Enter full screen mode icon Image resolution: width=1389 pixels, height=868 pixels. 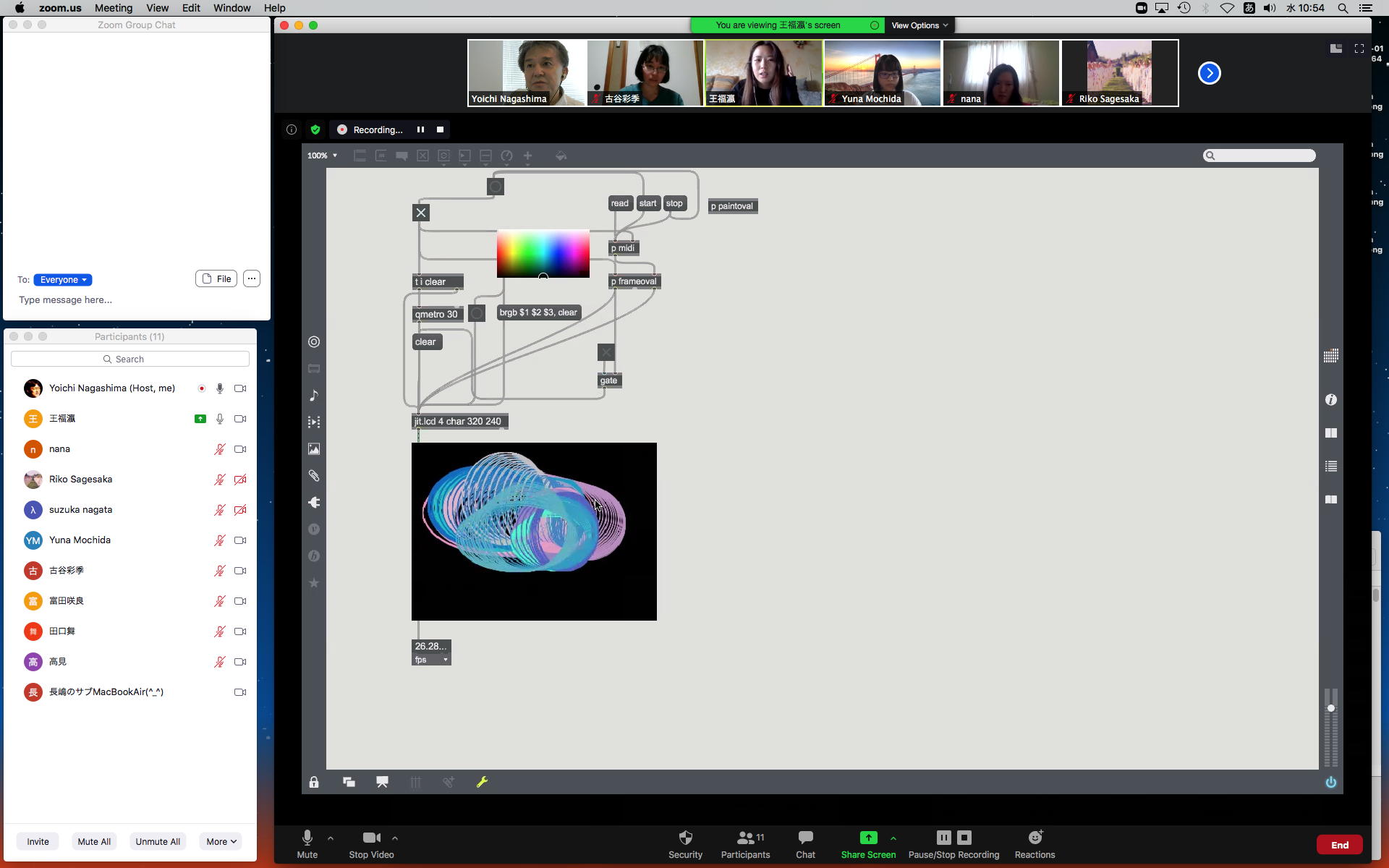click(x=1359, y=48)
